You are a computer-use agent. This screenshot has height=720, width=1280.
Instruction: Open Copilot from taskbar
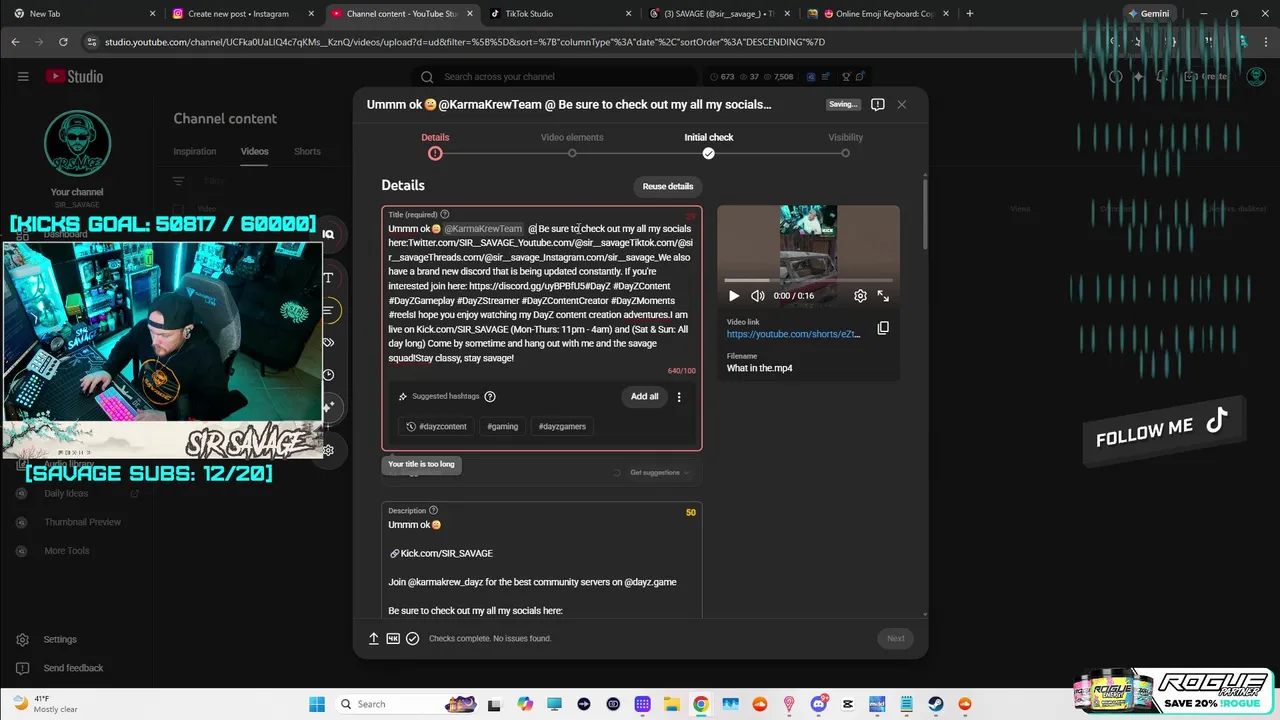coord(525,704)
